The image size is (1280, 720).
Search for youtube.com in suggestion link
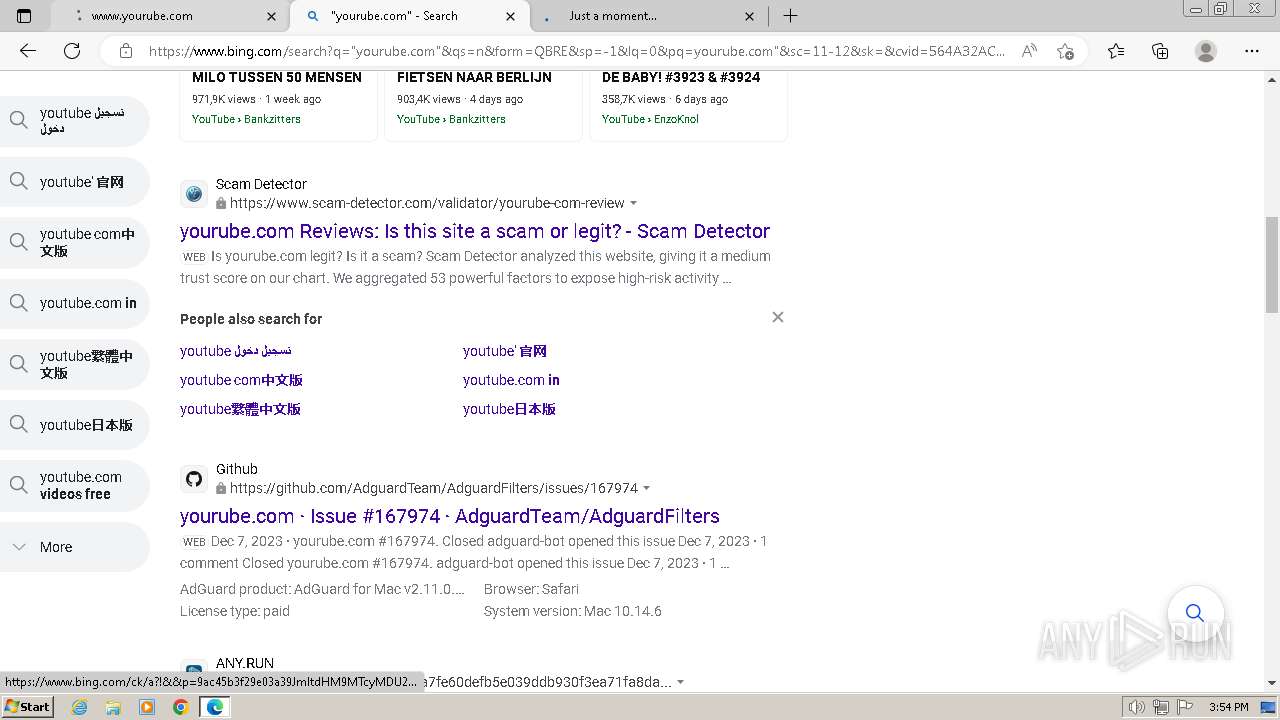point(511,380)
